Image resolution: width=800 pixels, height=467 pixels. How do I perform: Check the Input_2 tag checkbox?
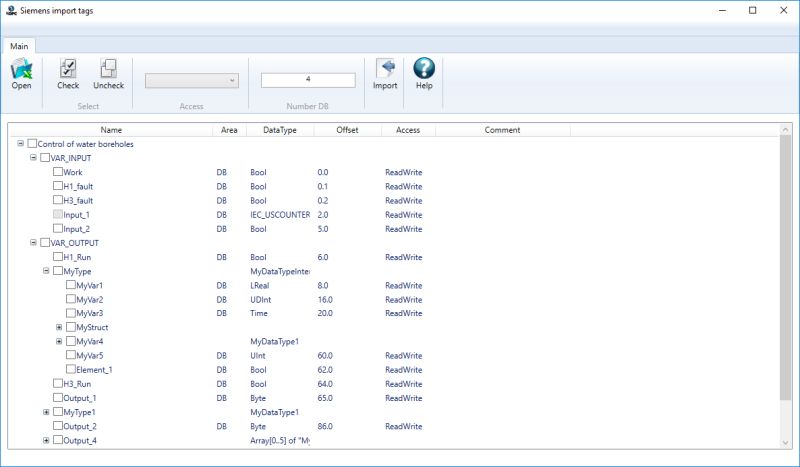coord(58,229)
